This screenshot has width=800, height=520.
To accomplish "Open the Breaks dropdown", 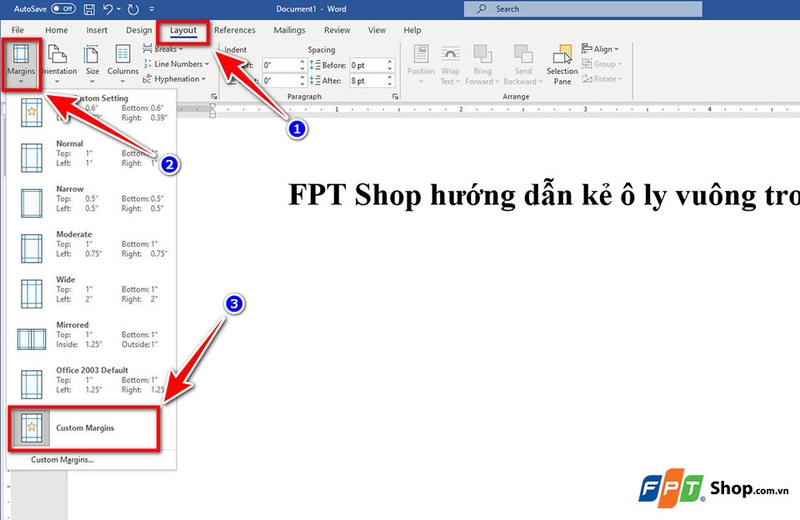I will pyautogui.click(x=163, y=49).
